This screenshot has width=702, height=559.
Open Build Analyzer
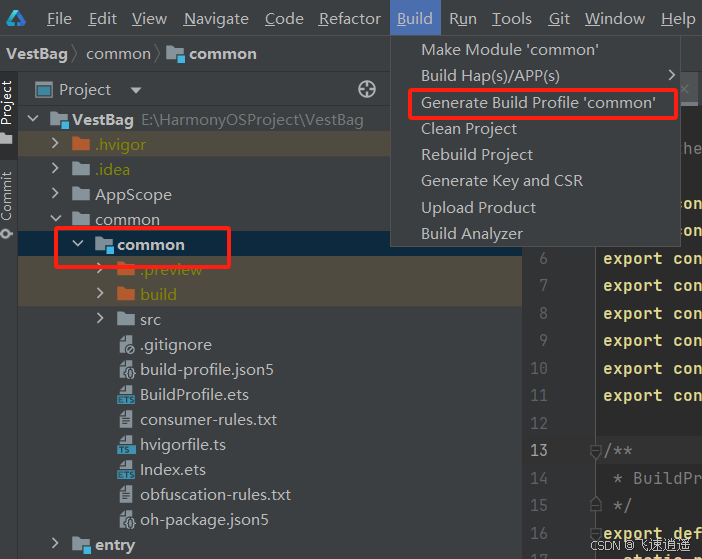[535, 234]
